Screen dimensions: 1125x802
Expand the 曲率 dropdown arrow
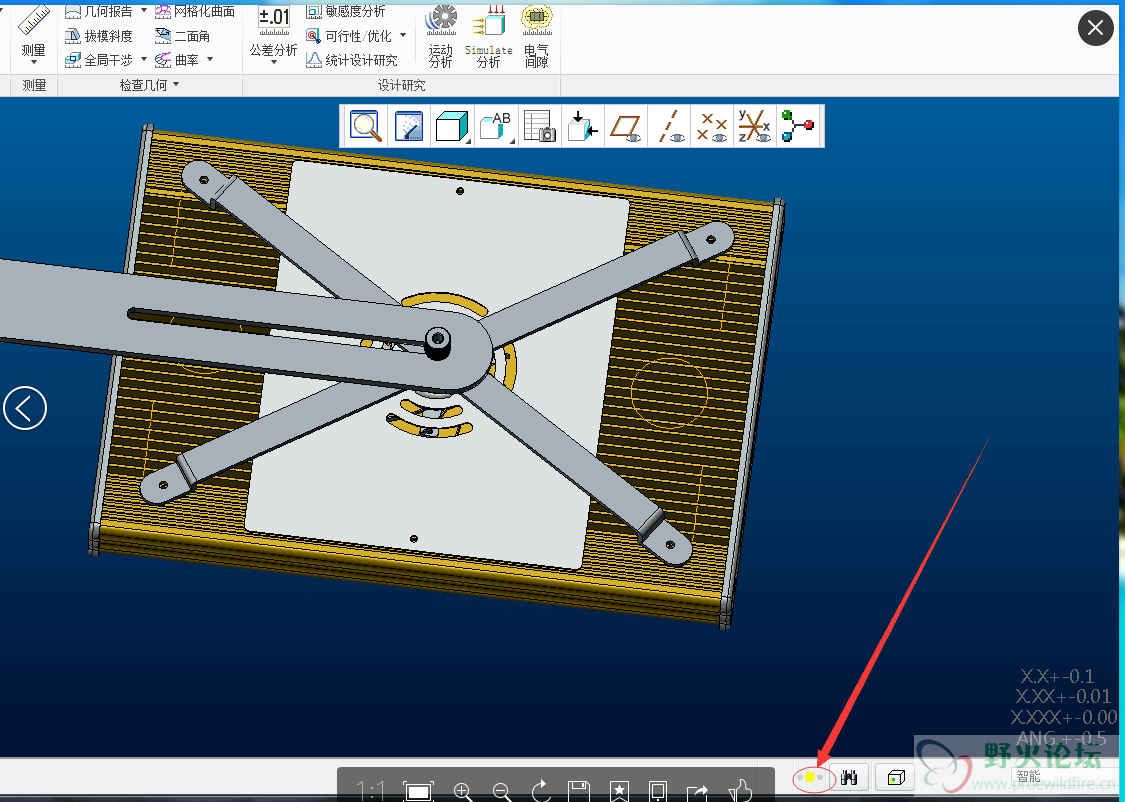[x=210, y=59]
